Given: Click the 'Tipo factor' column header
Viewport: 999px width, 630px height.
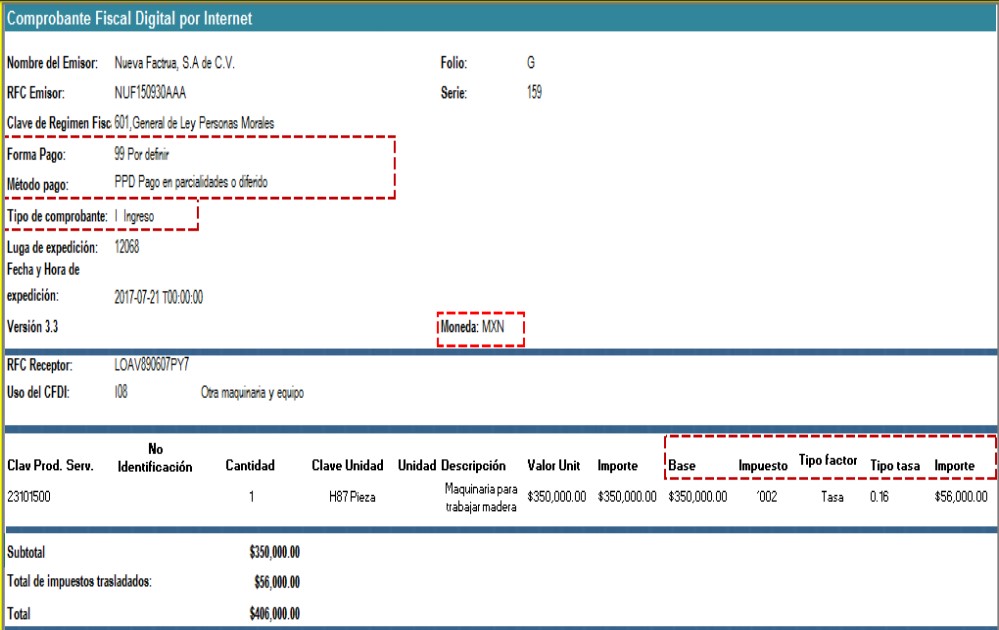Looking at the screenshot, I should pyautogui.click(x=828, y=460).
